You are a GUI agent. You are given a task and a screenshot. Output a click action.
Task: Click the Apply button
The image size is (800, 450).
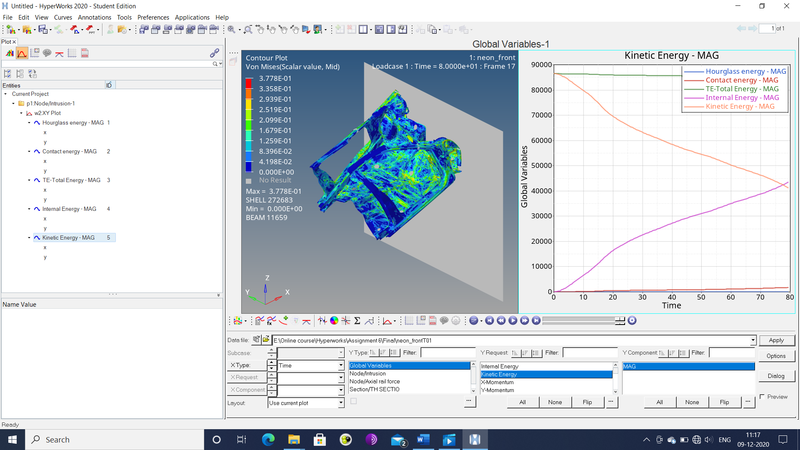coord(776,341)
